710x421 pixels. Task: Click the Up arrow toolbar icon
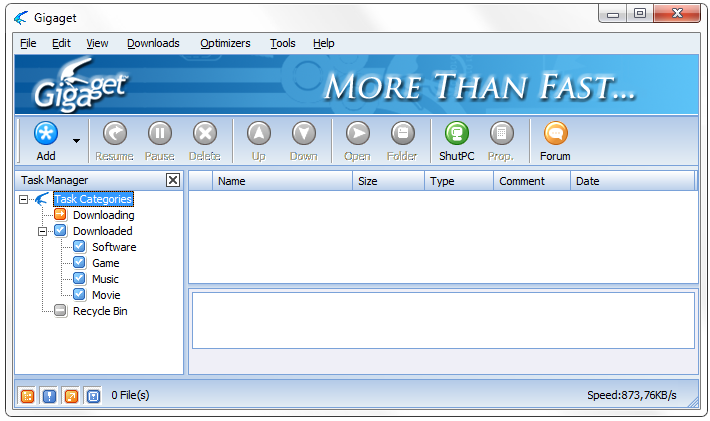coord(259,134)
